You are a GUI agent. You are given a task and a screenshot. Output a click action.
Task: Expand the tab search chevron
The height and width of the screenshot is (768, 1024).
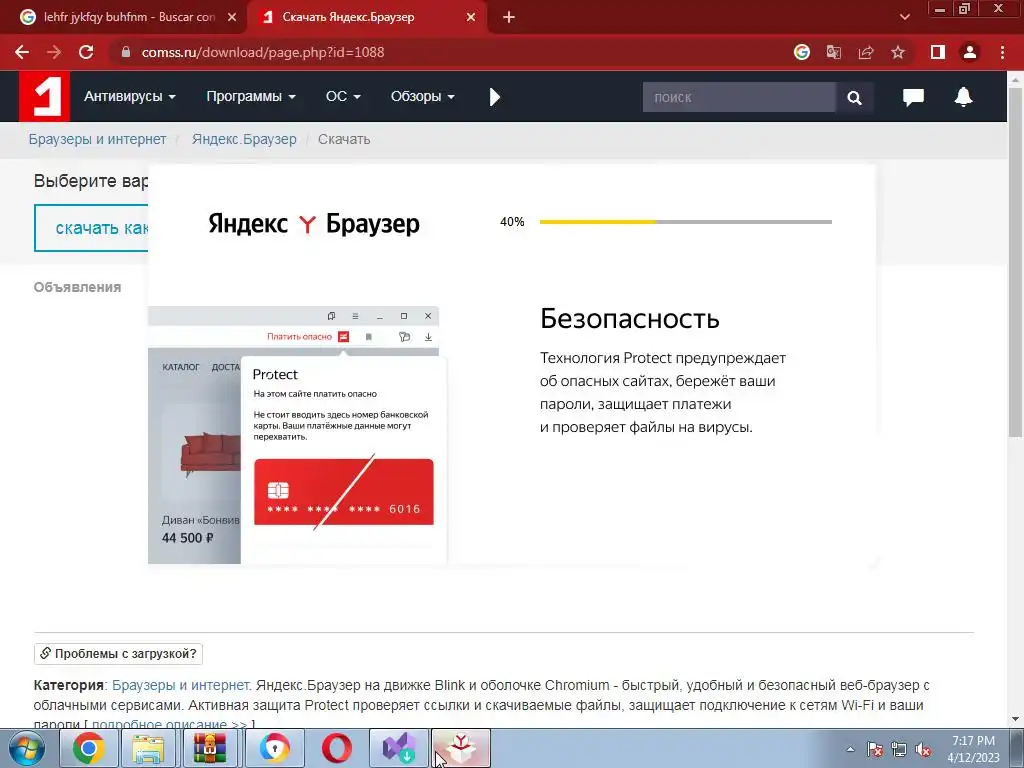point(904,17)
